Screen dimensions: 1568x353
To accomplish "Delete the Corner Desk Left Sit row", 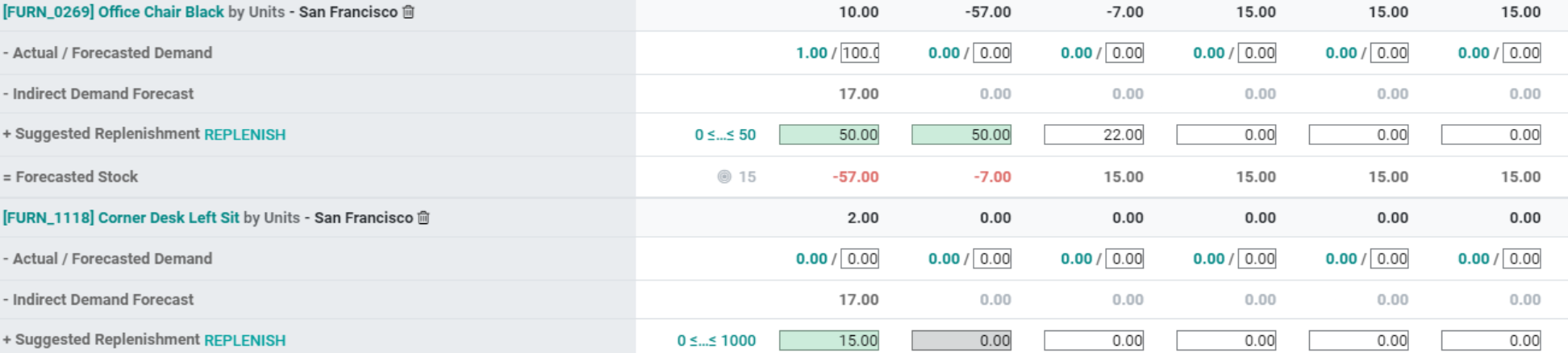I will [423, 218].
